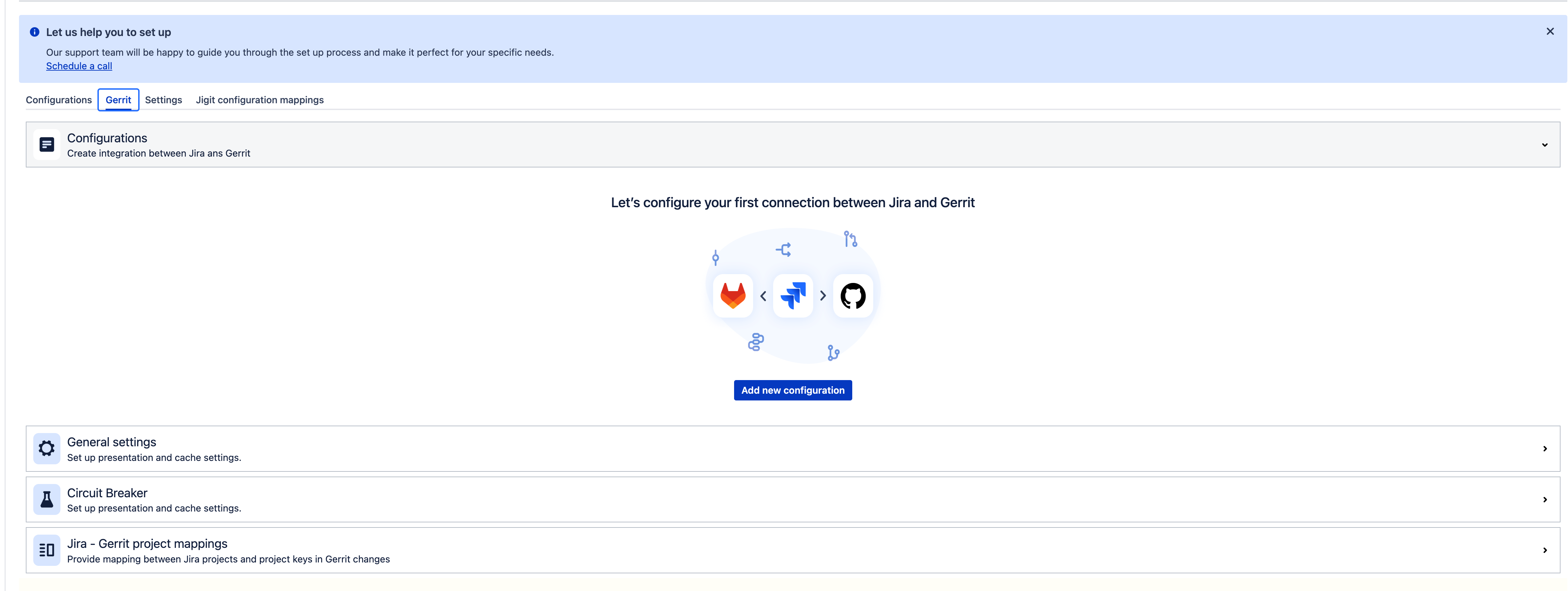Expand the Circuit Breaker chevron
Screen dimensions: 1568x591
pos(1544,500)
